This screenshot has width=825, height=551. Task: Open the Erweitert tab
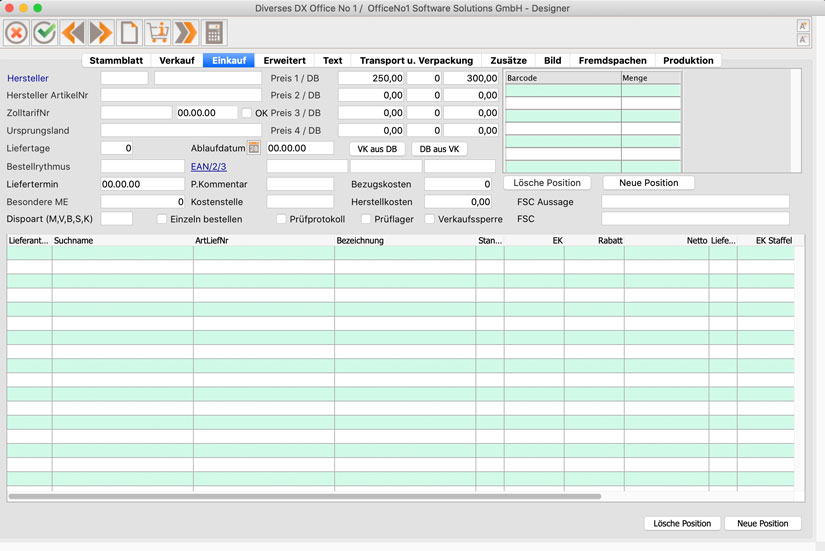284,61
